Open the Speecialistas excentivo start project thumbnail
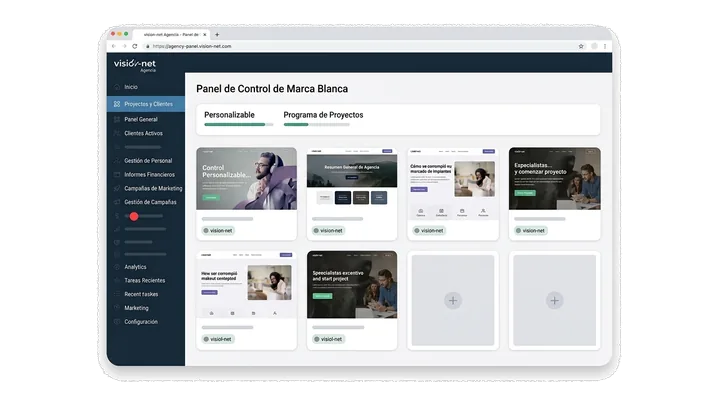Image resolution: width=720 pixels, height=405 pixels. click(352, 285)
